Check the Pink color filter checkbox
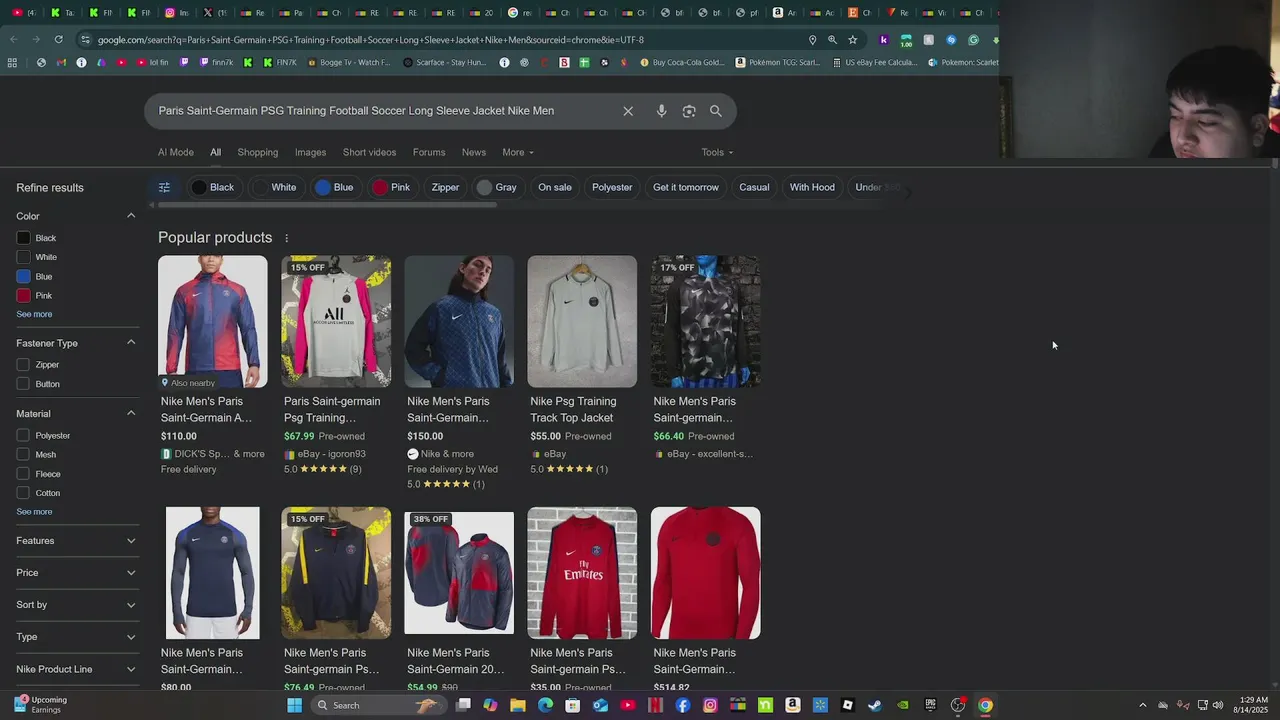Screen dimensions: 1280x720 pyautogui.click(x=23, y=296)
